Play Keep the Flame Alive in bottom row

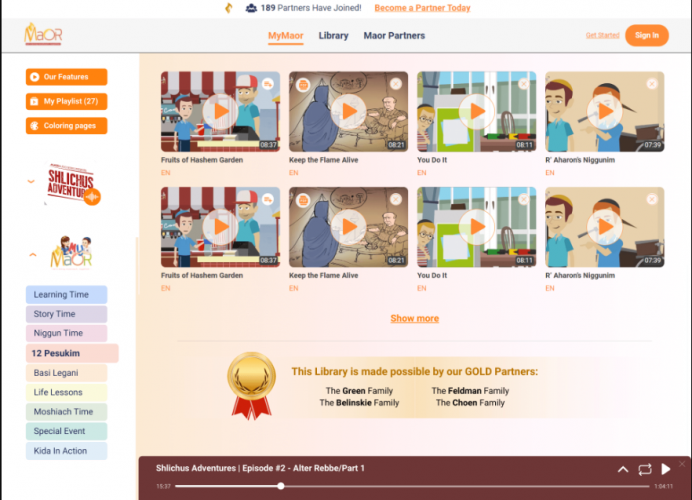tap(348, 227)
